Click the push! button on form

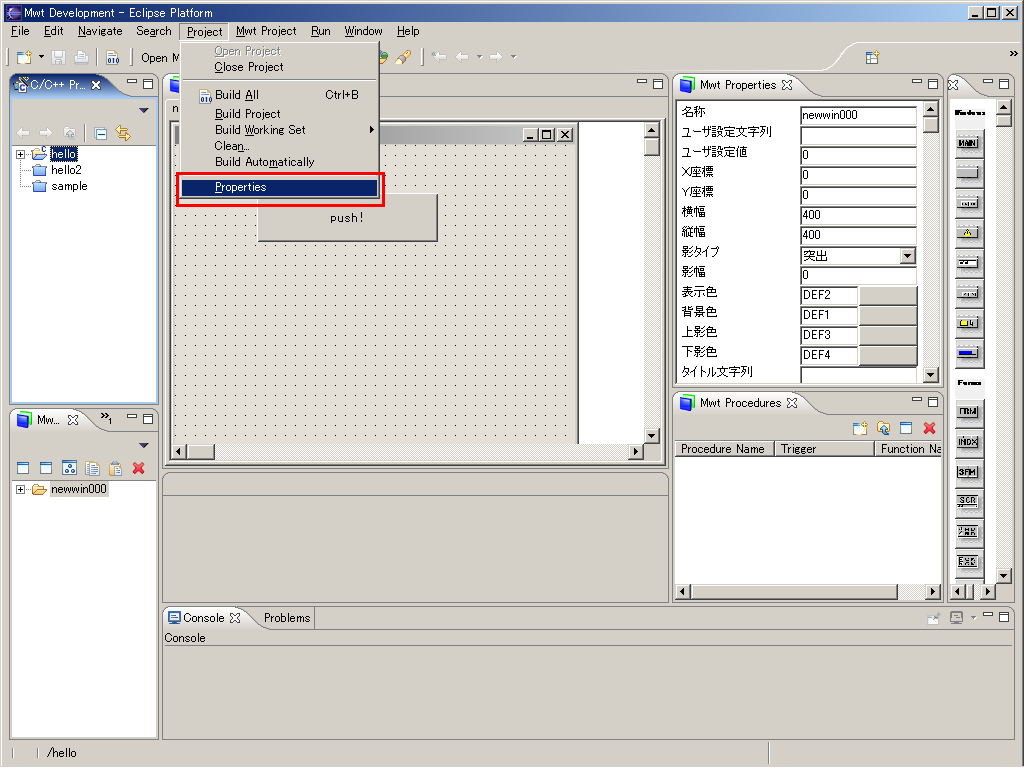point(347,218)
